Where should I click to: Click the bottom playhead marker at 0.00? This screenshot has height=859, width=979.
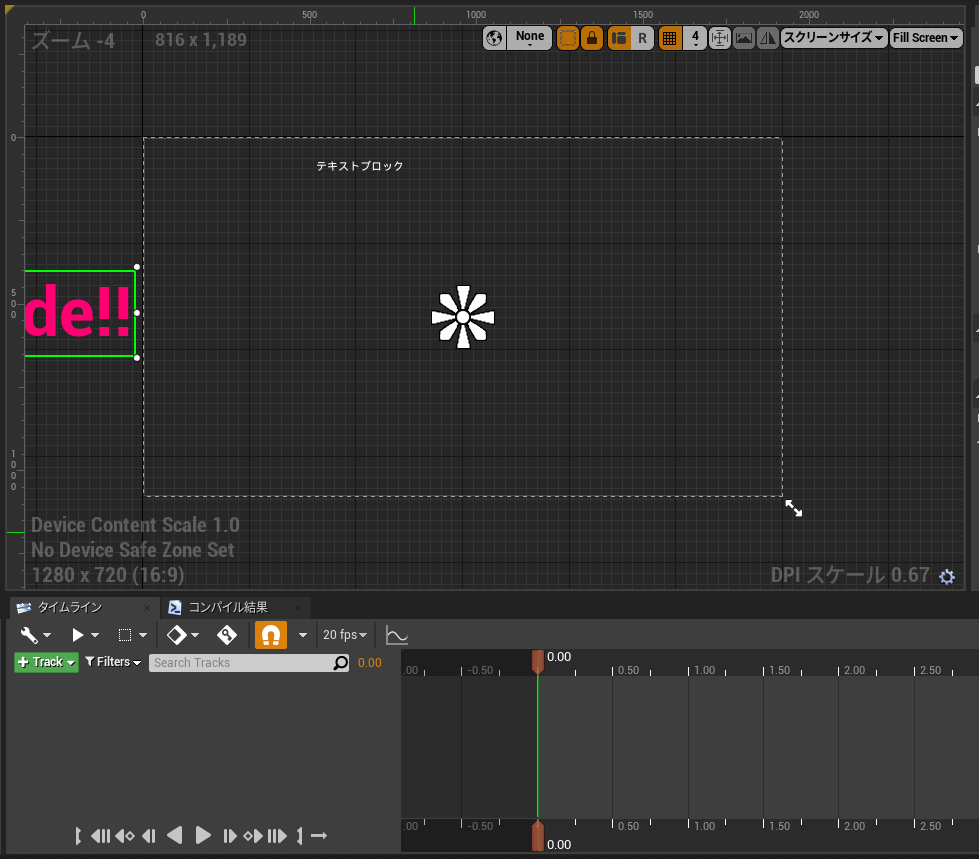[538, 836]
